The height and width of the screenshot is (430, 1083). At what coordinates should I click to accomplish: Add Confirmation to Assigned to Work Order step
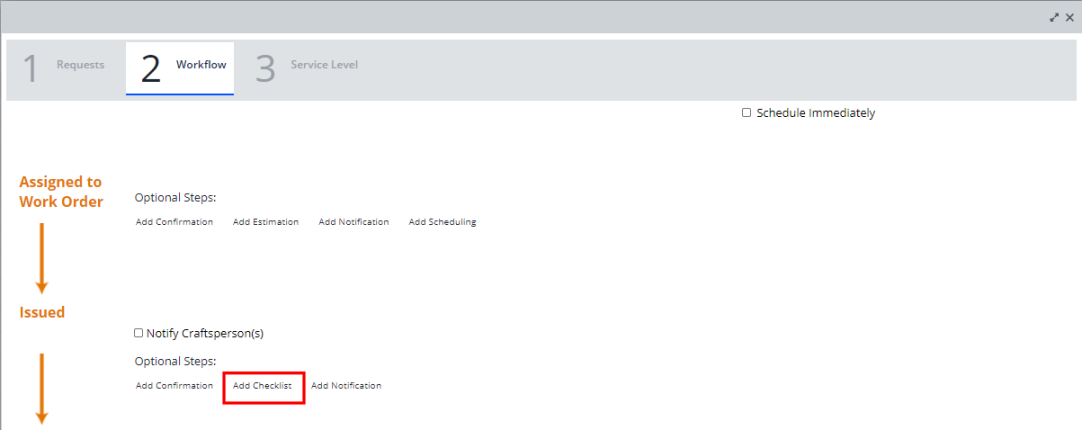[x=174, y=222]
